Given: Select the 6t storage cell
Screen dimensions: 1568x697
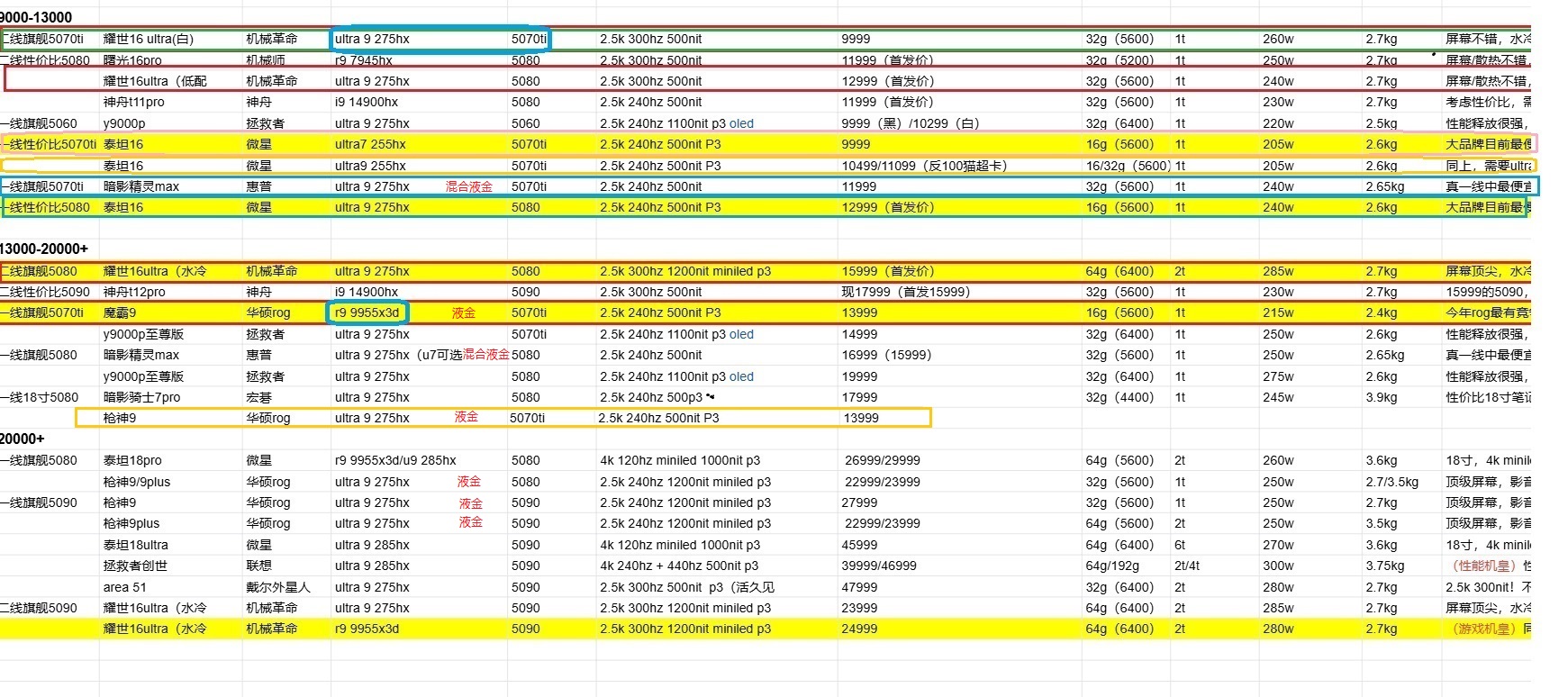Looking at the screenshot, I should 1180,545.
